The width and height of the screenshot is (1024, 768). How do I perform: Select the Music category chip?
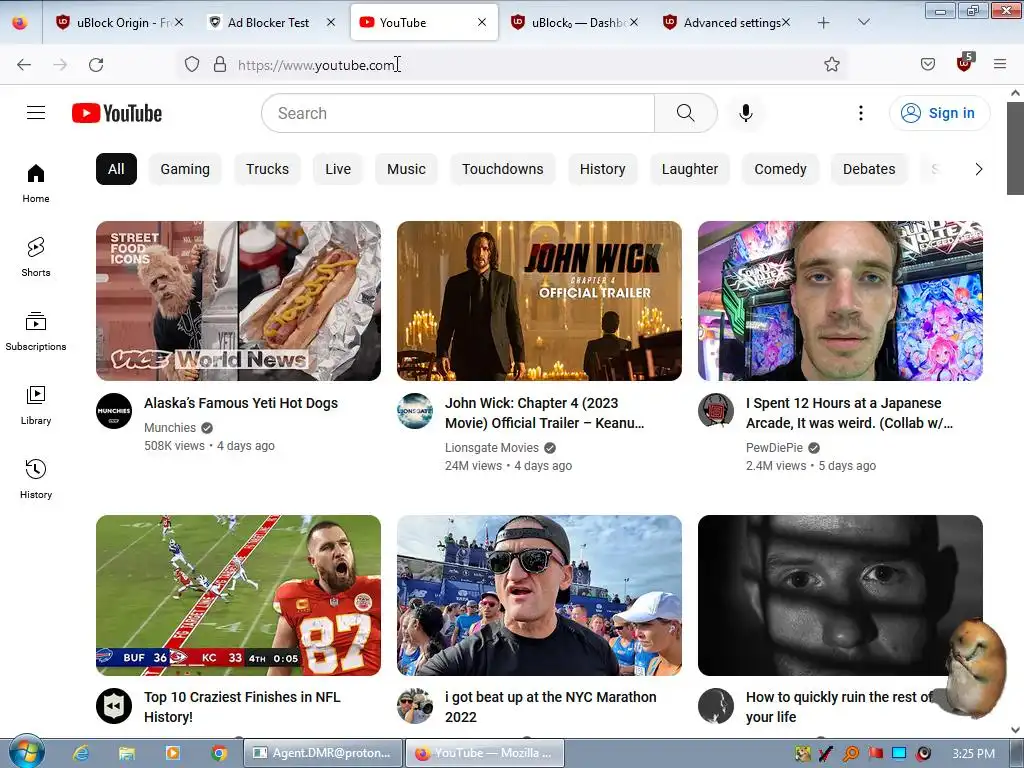click(x=406, y=169)
